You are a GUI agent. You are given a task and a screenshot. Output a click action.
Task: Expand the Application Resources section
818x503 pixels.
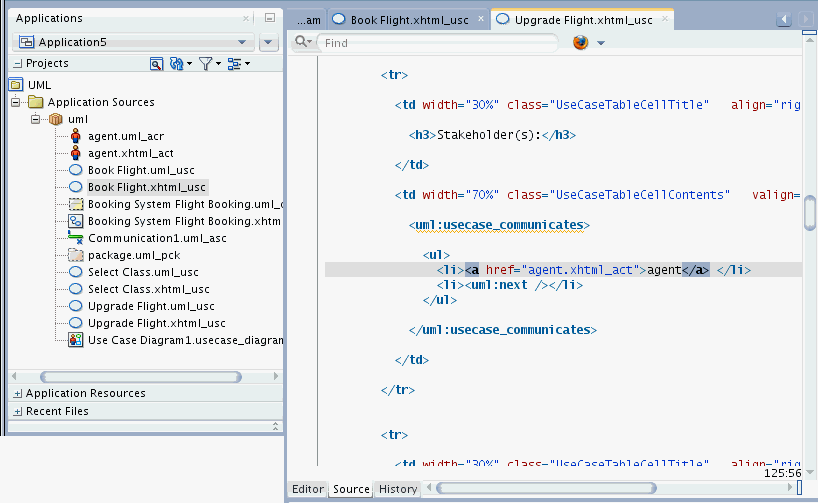click(x=18, y=393)
